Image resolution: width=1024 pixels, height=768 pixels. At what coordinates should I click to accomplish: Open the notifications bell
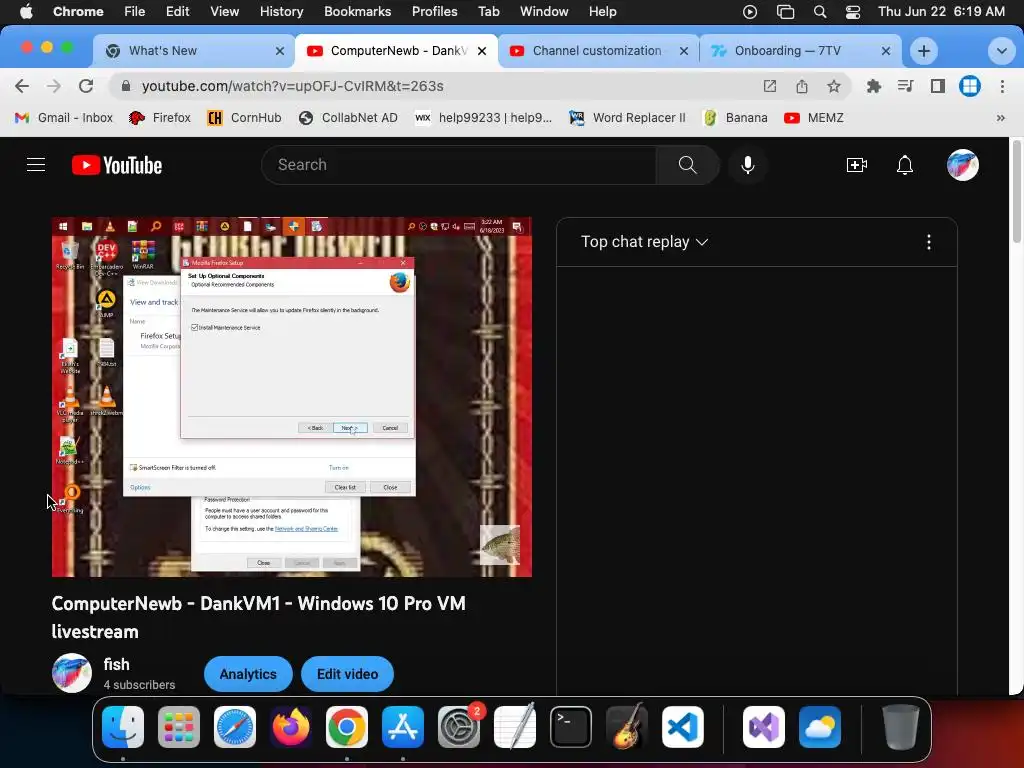[x=904, y=165]
